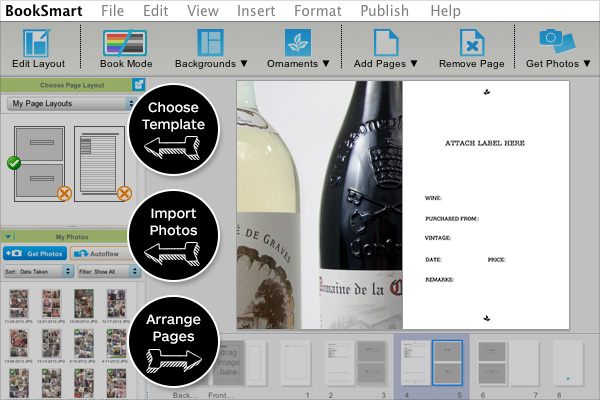Select page 1 thumbnail in page strip

pos(295,362)
